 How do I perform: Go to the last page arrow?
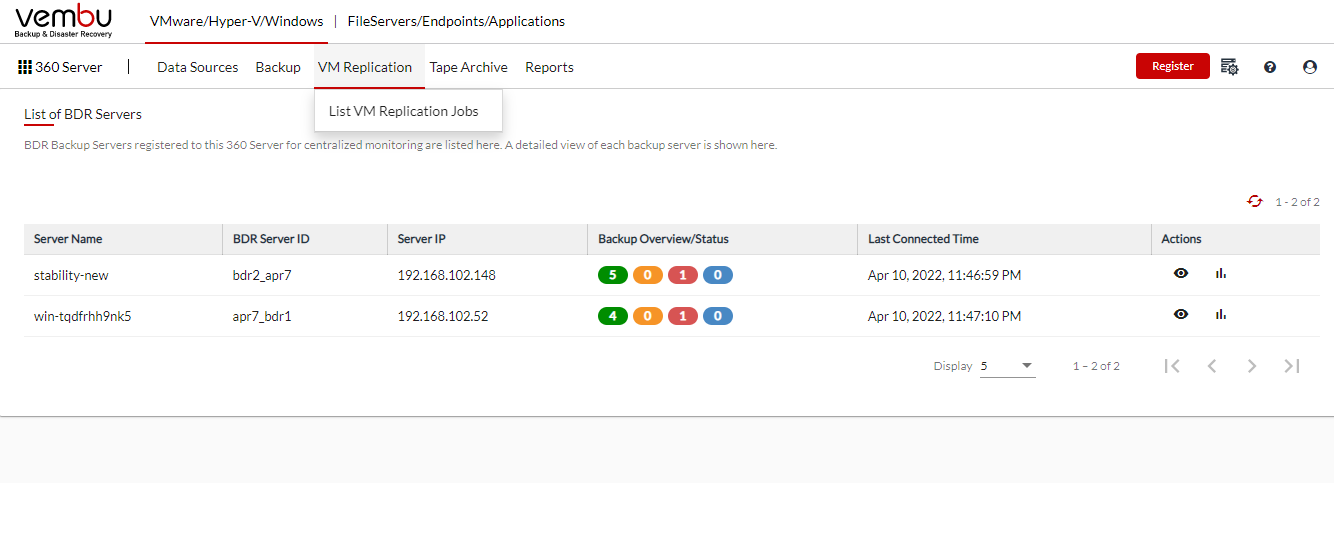[1292, 366]
